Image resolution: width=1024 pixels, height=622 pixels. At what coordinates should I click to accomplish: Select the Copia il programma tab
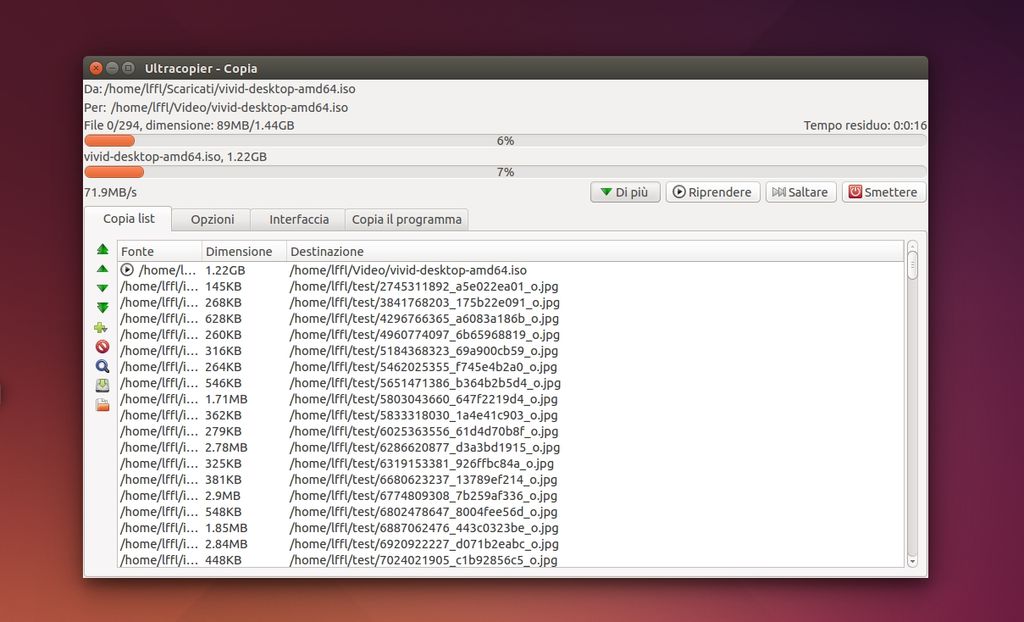[406, 219]
